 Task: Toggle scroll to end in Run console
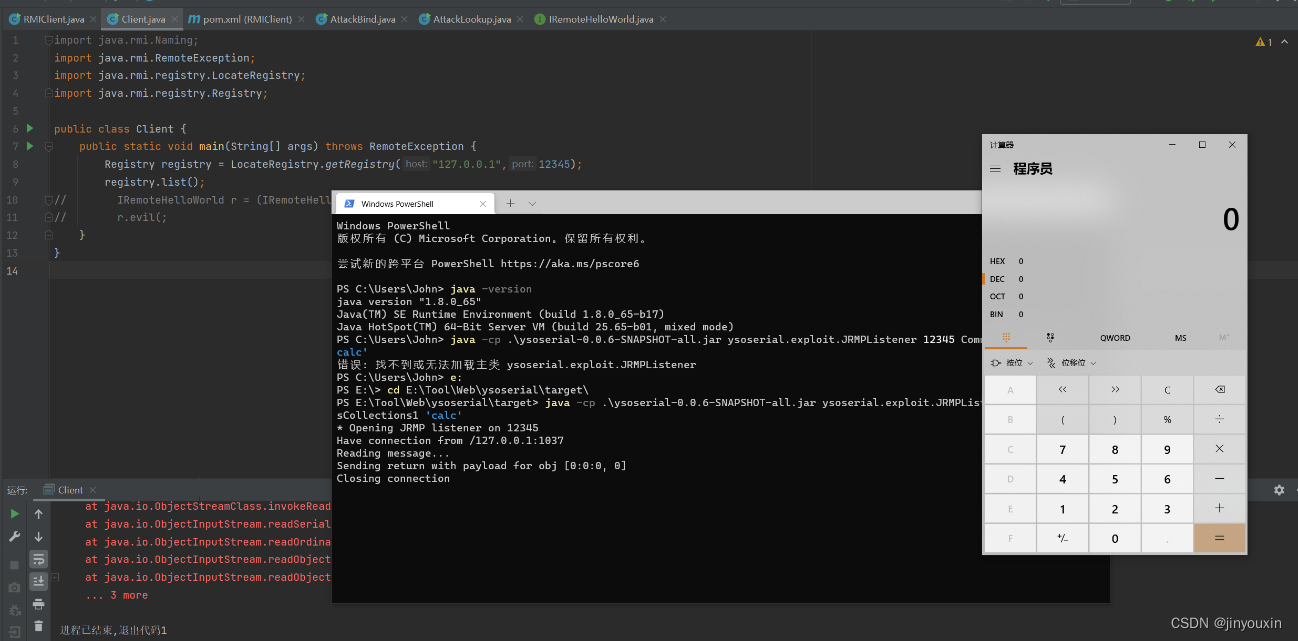(38, 581)
